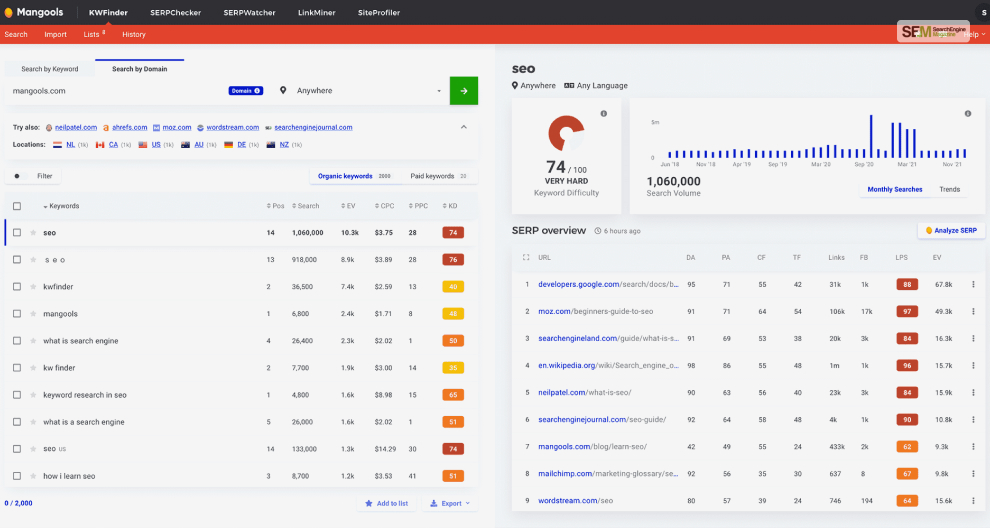Open options menu for searchenginejournal.com result
This screenshot has width=990, height=528.
pos(973,419)
